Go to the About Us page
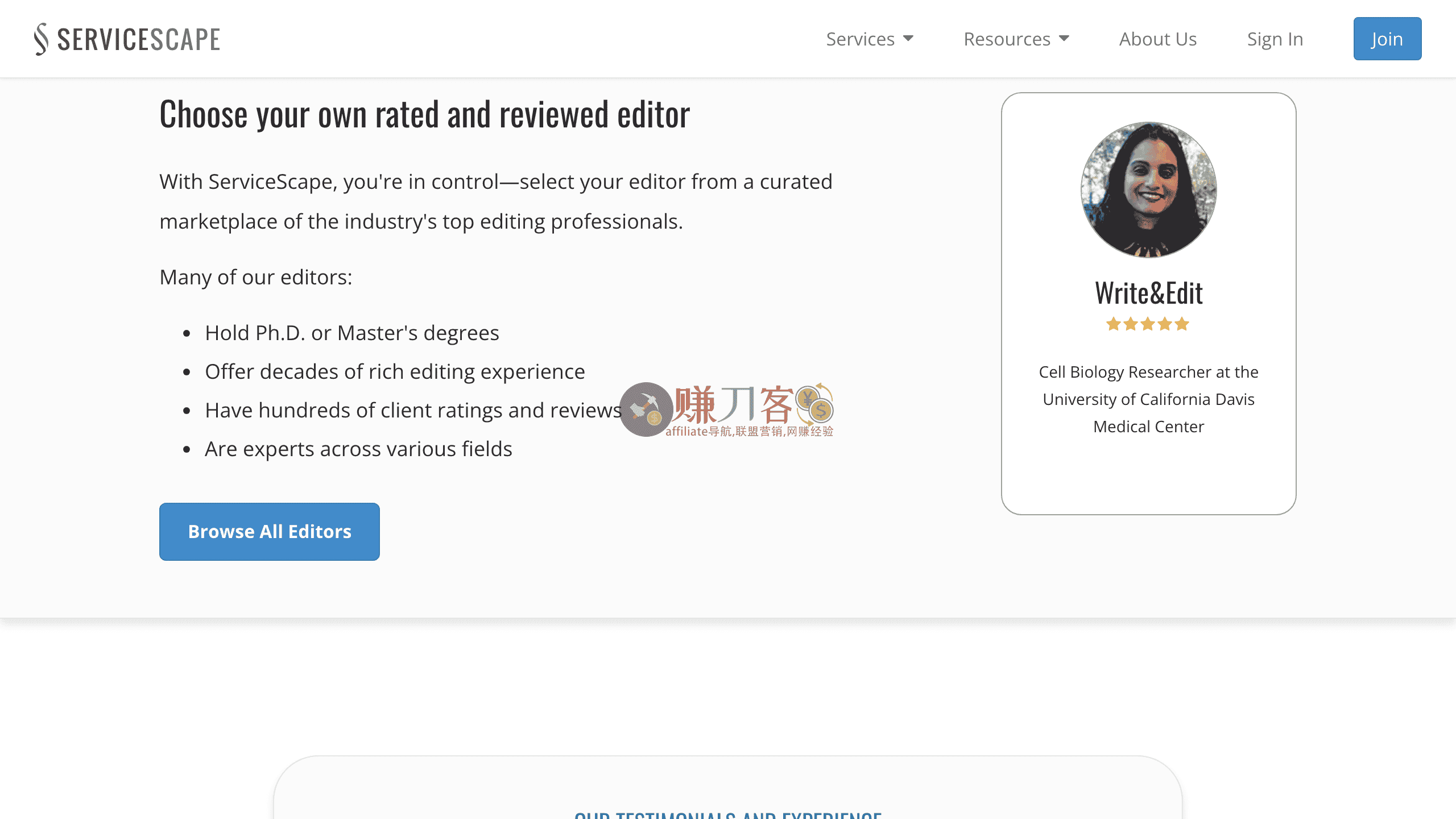Screen dimensions: 1456x819 tap(1158, 39)
